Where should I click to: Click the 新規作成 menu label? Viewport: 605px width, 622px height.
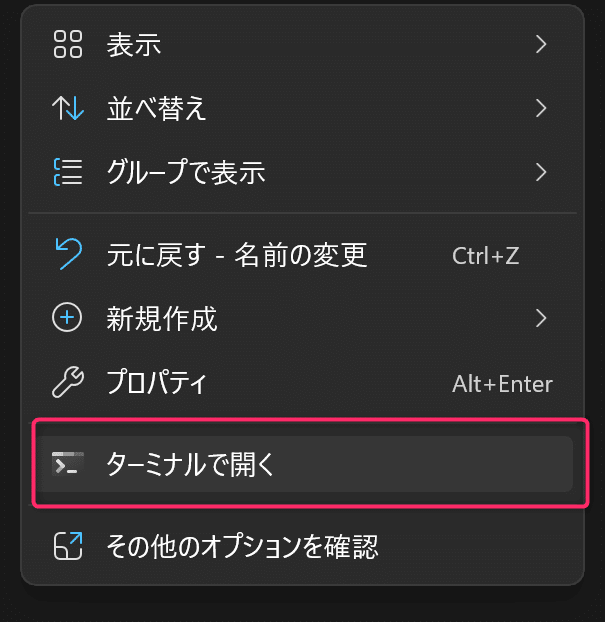coord(162,318)
